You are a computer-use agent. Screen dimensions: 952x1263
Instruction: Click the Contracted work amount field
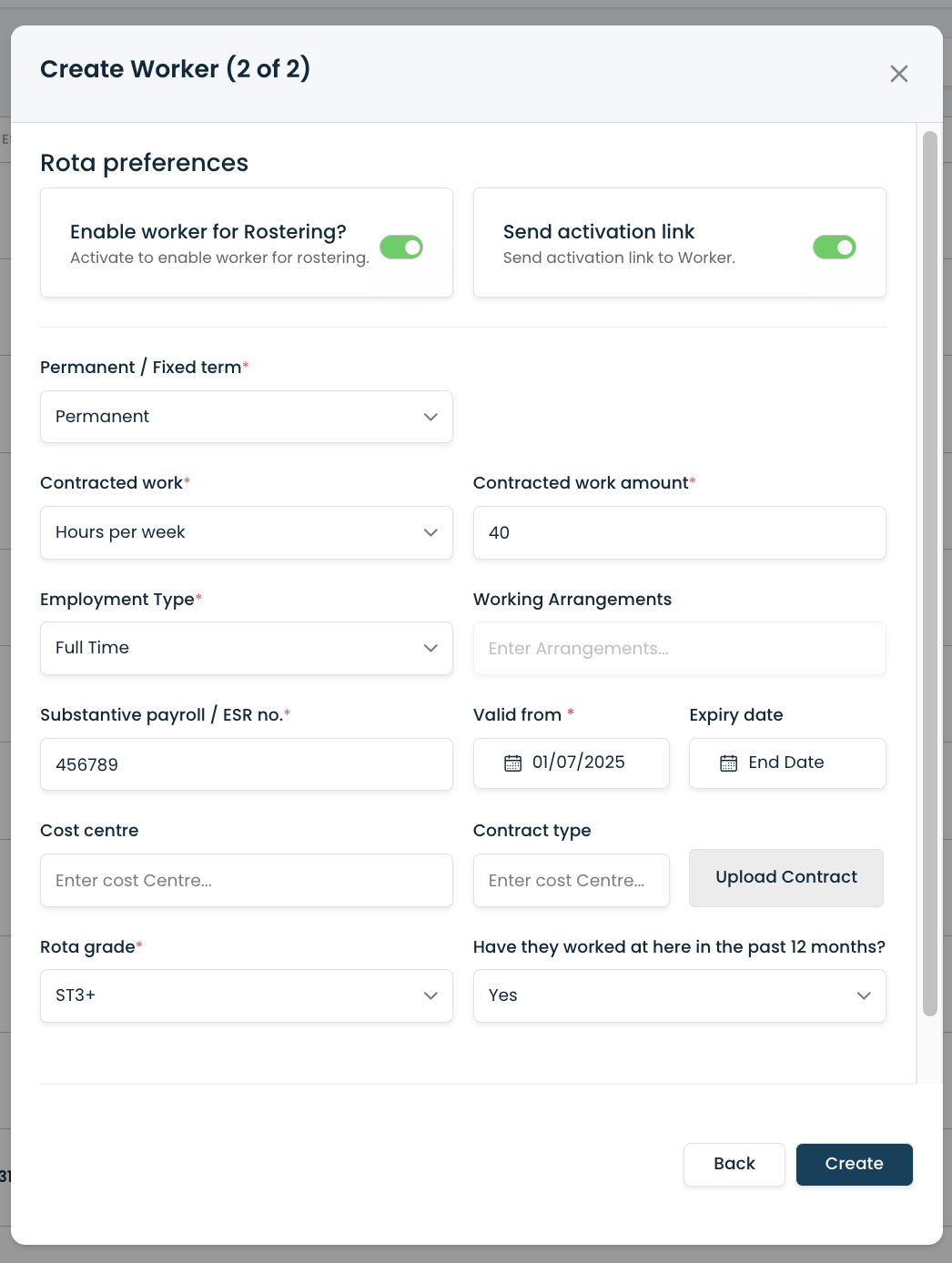coord(679,532)
